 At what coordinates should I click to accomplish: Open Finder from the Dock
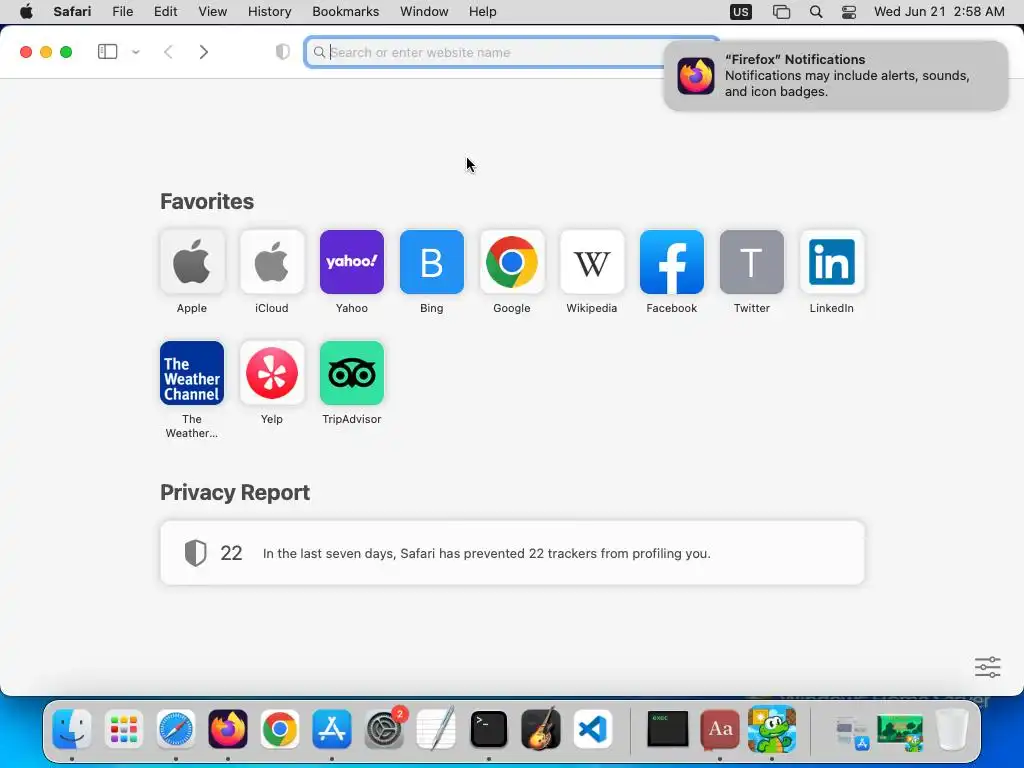(x=72, y=729)
